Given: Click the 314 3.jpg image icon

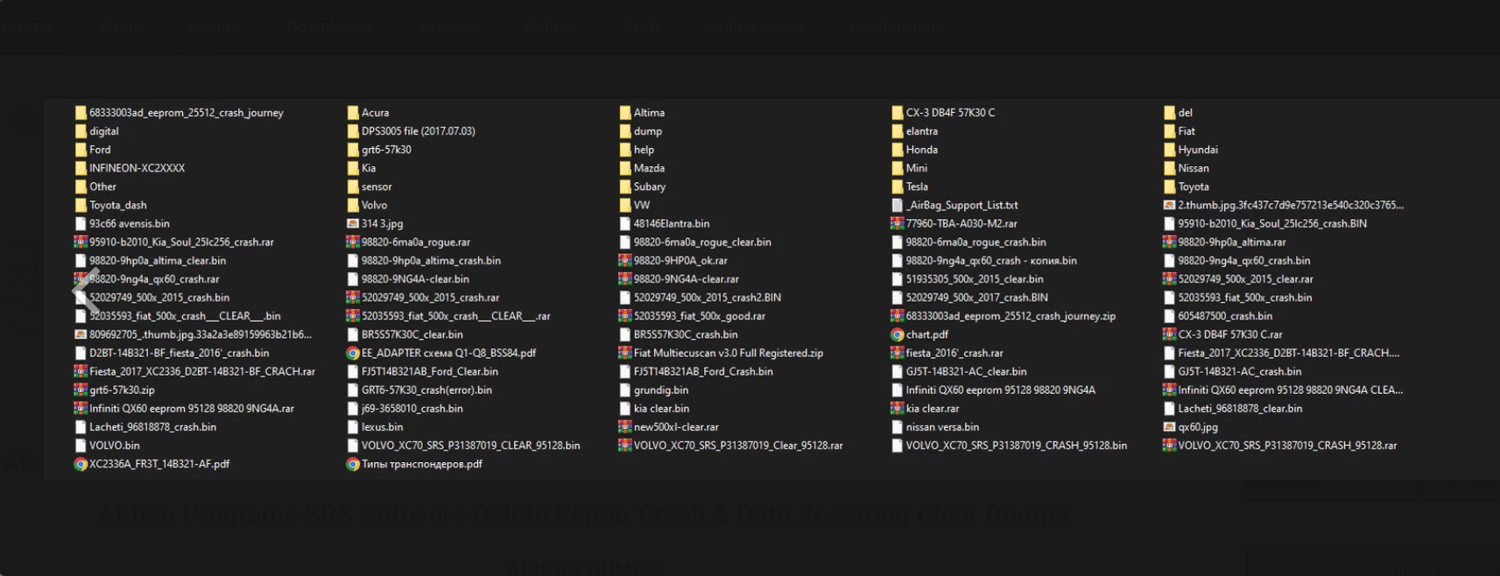Looking at the screenshot, I should tap(353, 224).
